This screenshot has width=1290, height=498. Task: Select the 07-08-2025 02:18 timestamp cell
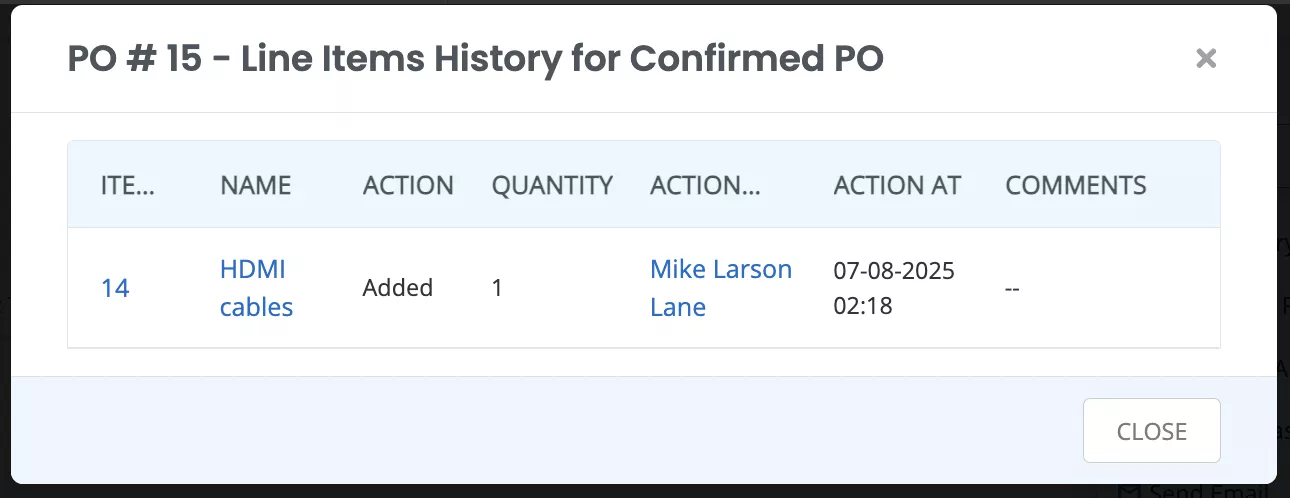pos(893,288)
